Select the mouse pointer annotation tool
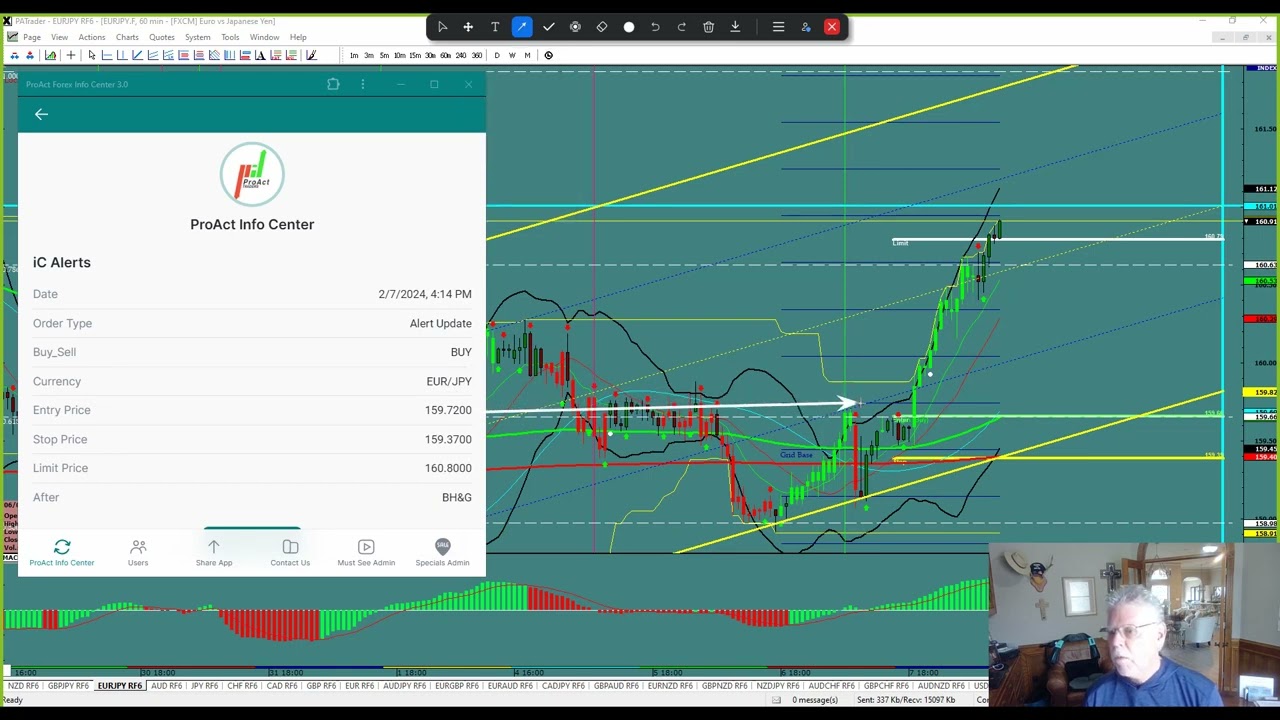 tap(442, 27)
